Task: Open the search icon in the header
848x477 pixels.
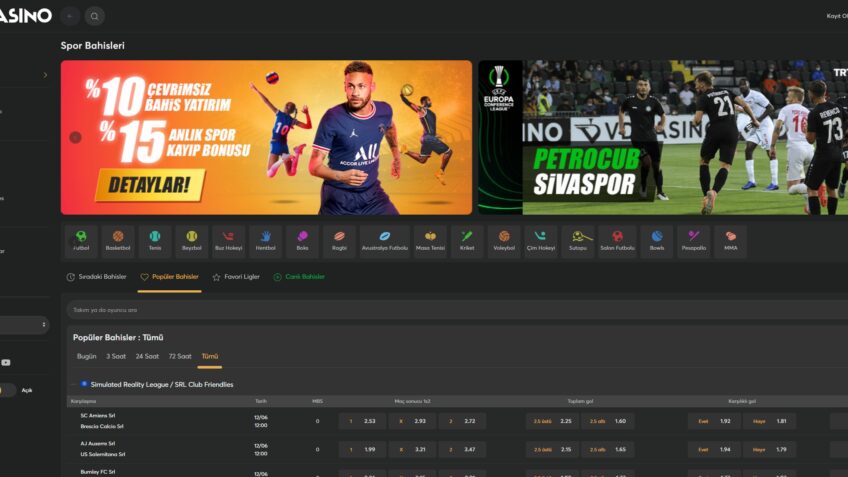Action: [94, 16]
